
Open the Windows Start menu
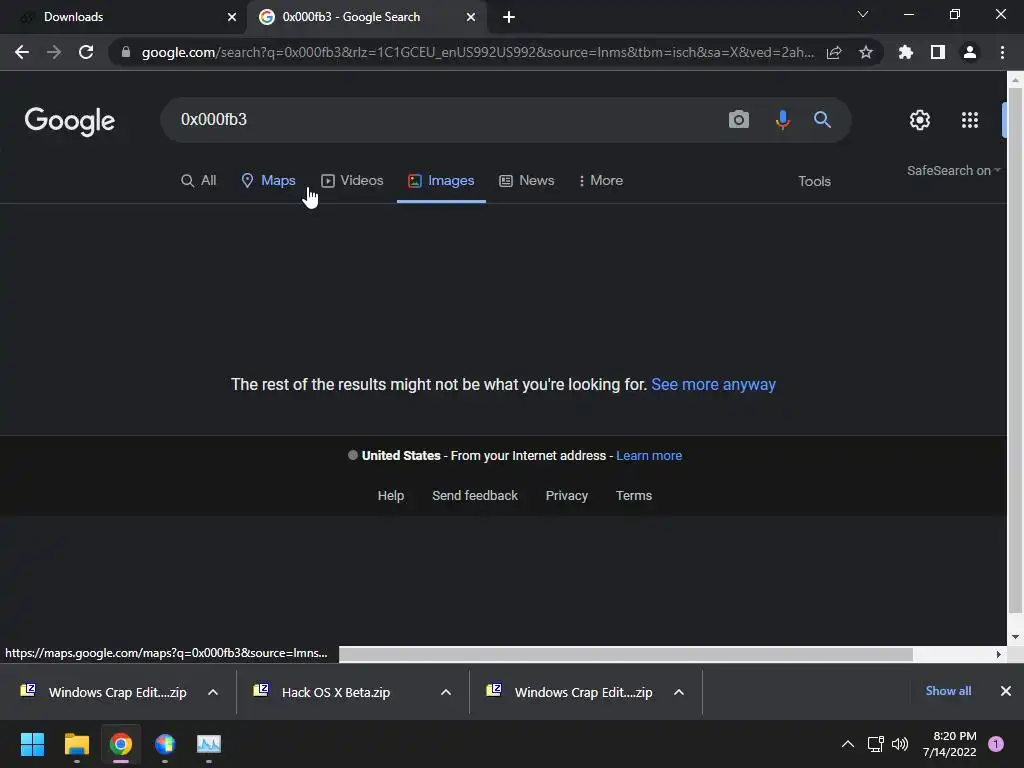[x=32, y=744]
